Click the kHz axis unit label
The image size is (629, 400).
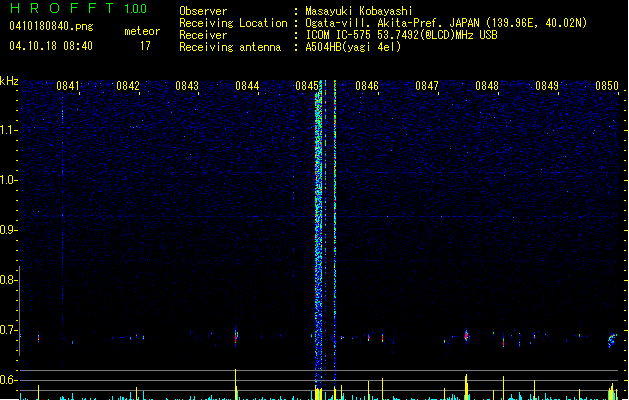(x=9, y=81)
